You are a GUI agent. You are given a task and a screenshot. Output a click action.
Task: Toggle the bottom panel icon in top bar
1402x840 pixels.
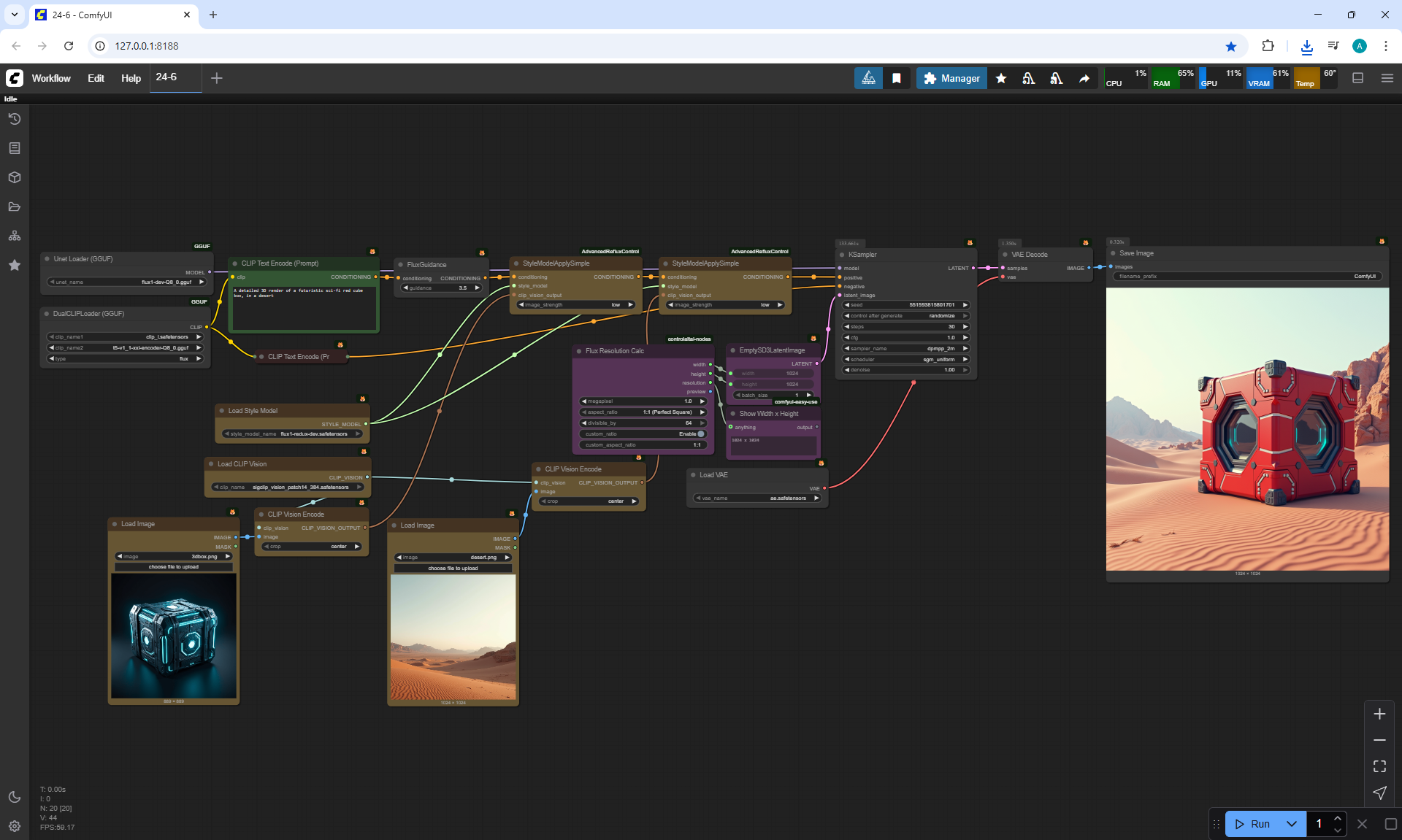tap(1357, 78)
